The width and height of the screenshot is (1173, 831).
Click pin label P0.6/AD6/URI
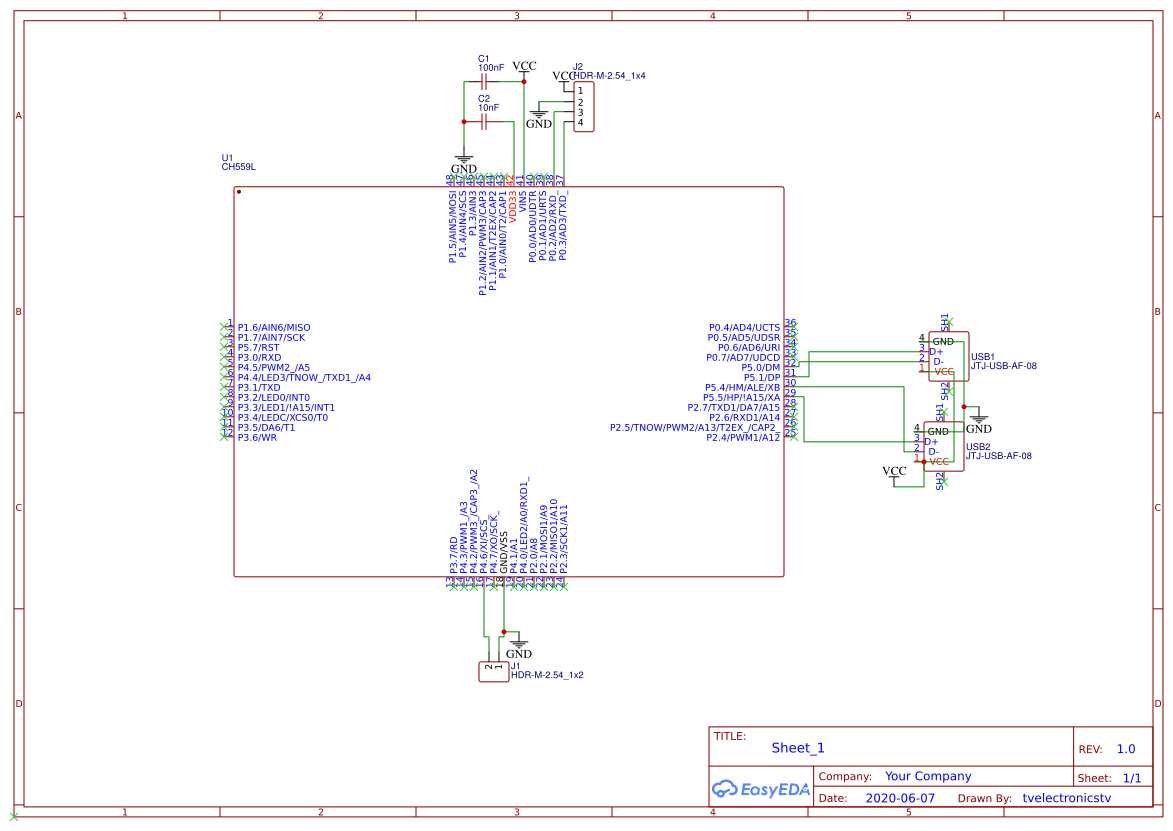(x=749, y=348)
